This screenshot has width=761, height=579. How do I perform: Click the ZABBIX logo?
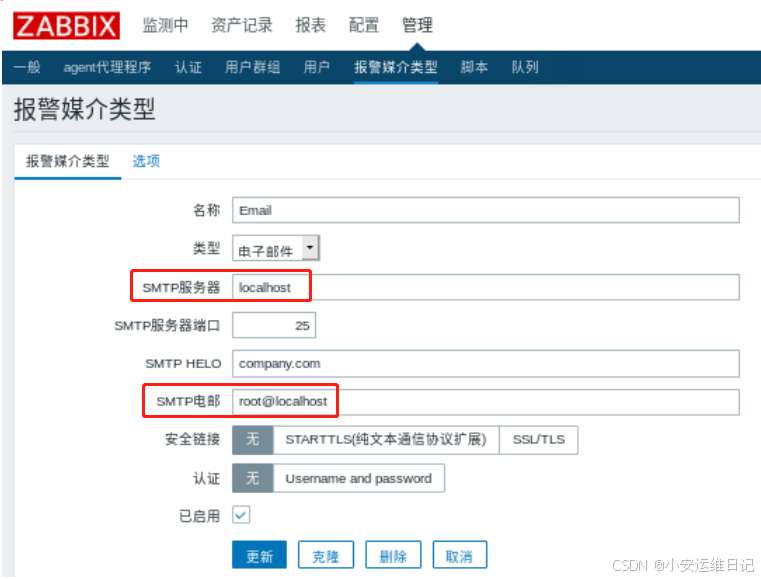tap(66, 26)
